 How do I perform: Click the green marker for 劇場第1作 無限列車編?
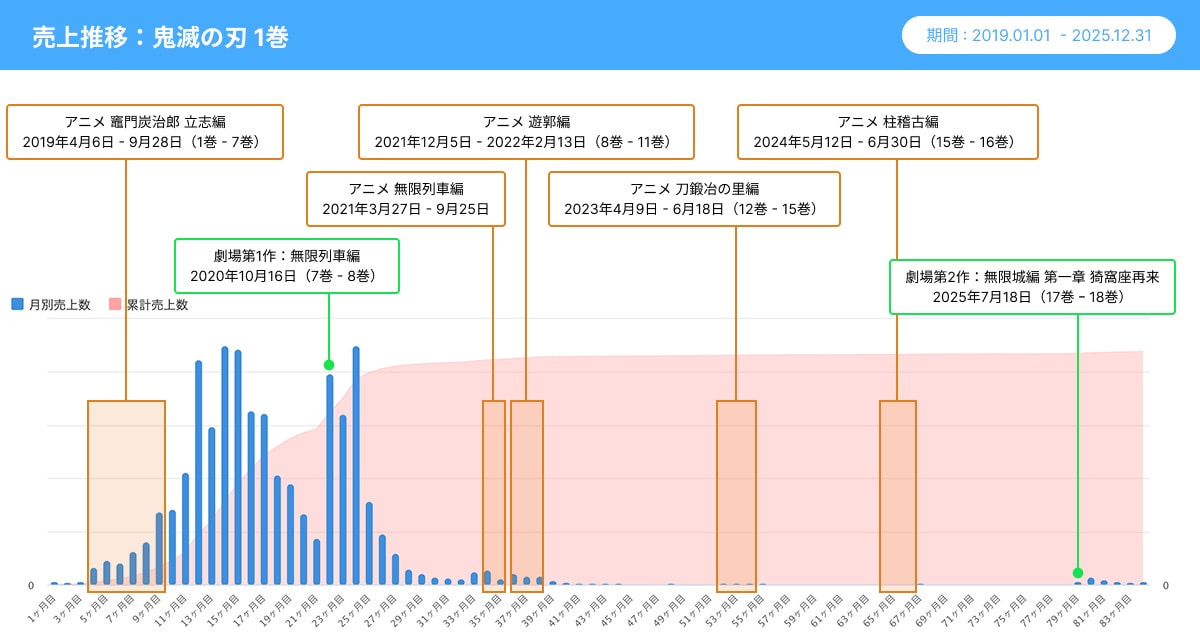coord(329,365)
